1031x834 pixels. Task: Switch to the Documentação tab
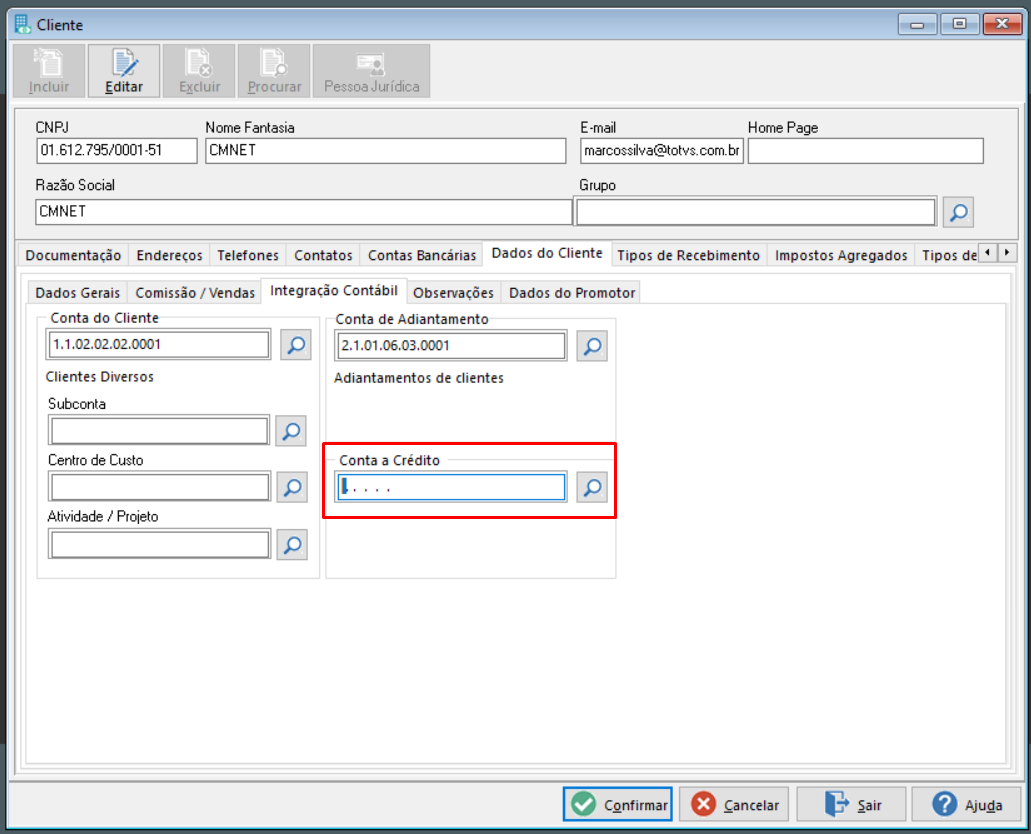point(73,255)
